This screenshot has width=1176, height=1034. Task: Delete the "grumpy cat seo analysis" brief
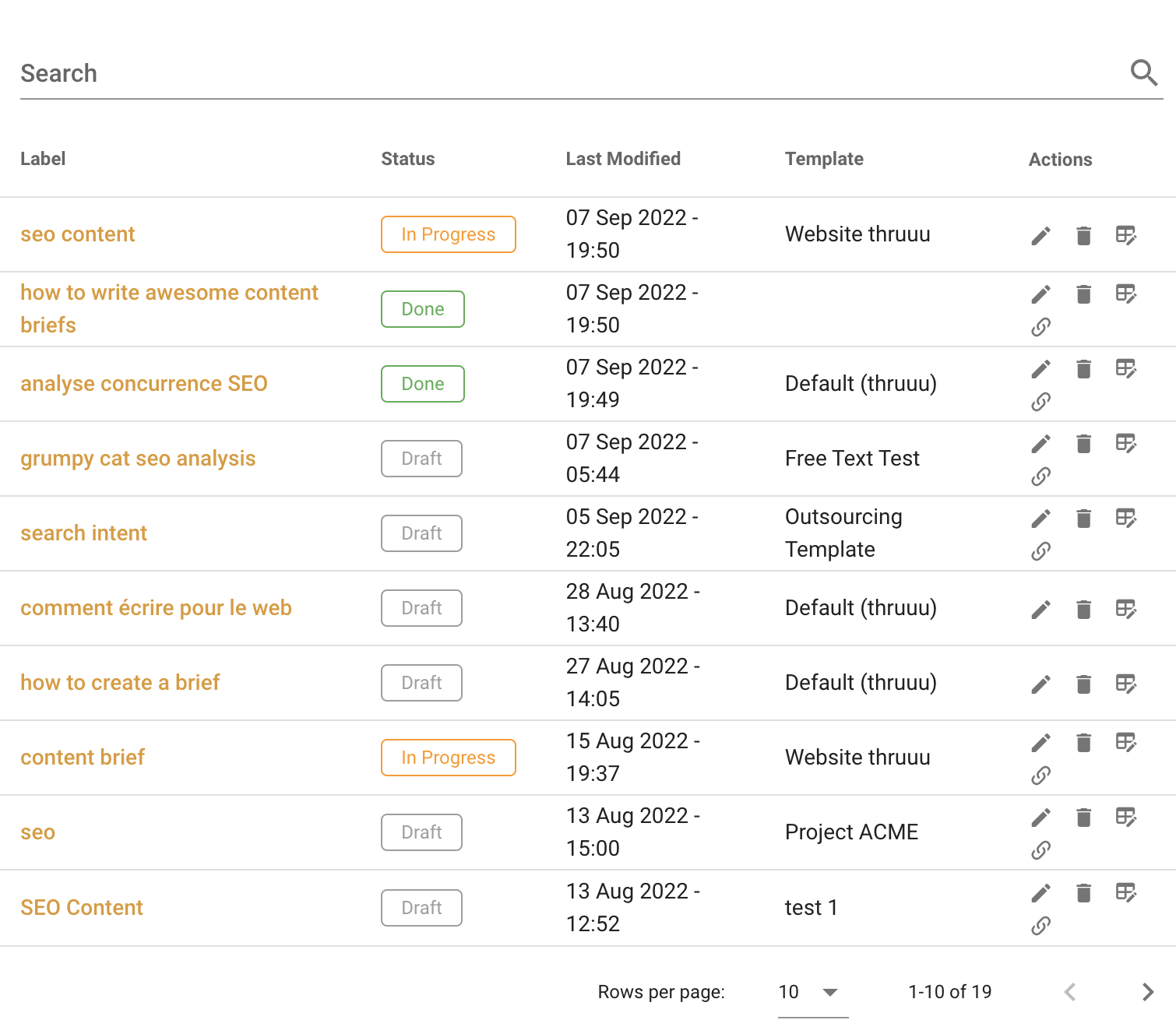click(1083, 443)
